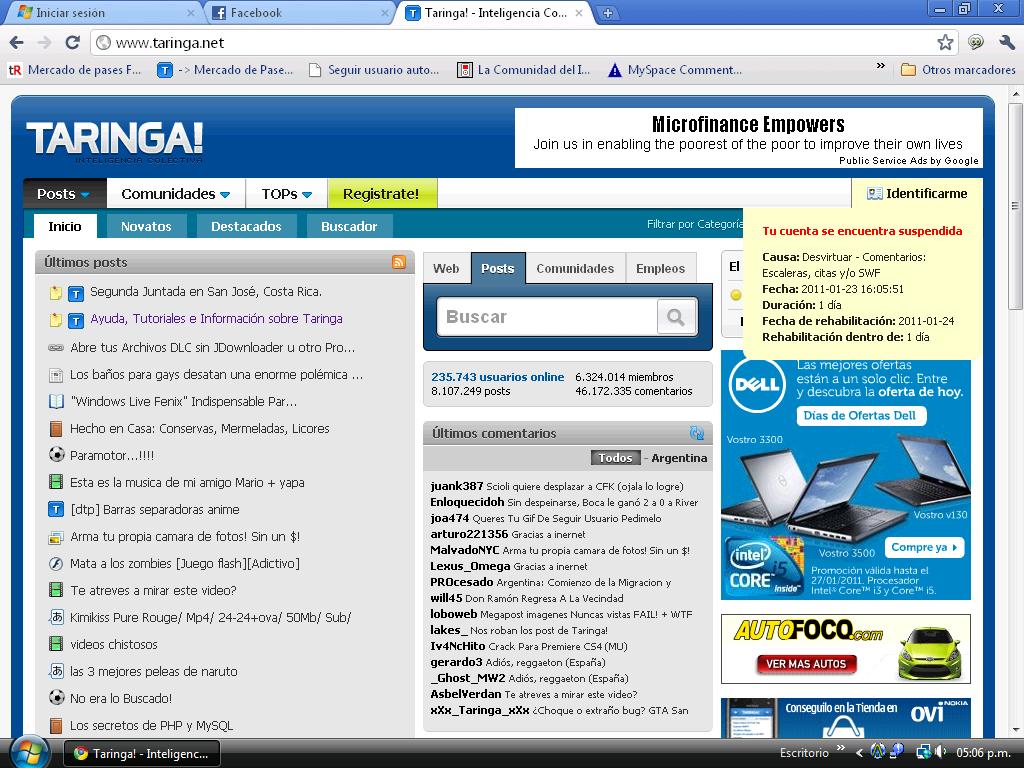The height and width of the screenshot is (768, 1024).
Task: Open post Te atreves a mirar este video?
Action: (153, 590)
